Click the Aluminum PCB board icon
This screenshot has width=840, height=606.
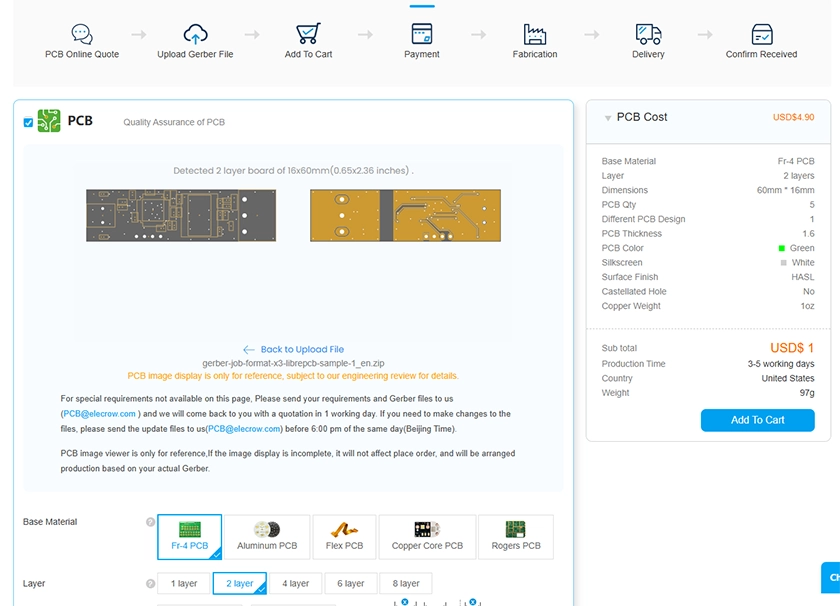point(267,529)
